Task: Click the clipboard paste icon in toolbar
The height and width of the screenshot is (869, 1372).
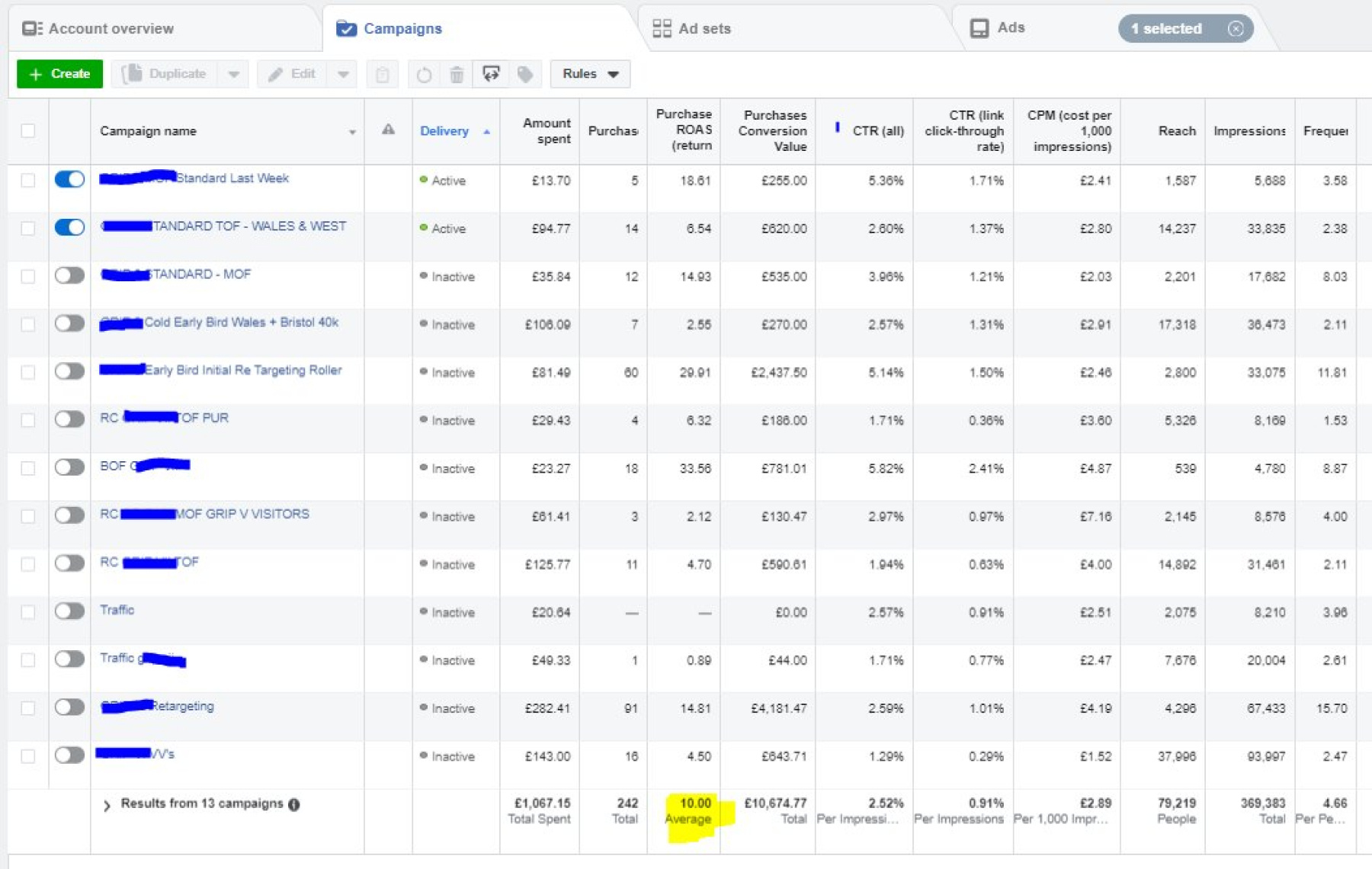Action: tap(383, 74)
